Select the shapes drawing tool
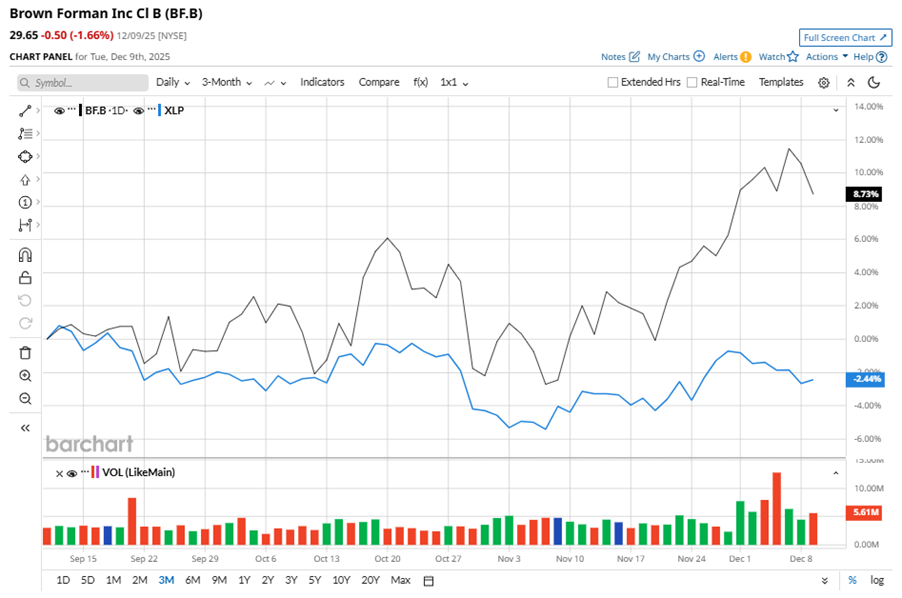This screenshot has height=598, width=902. [x=25, y=156]
